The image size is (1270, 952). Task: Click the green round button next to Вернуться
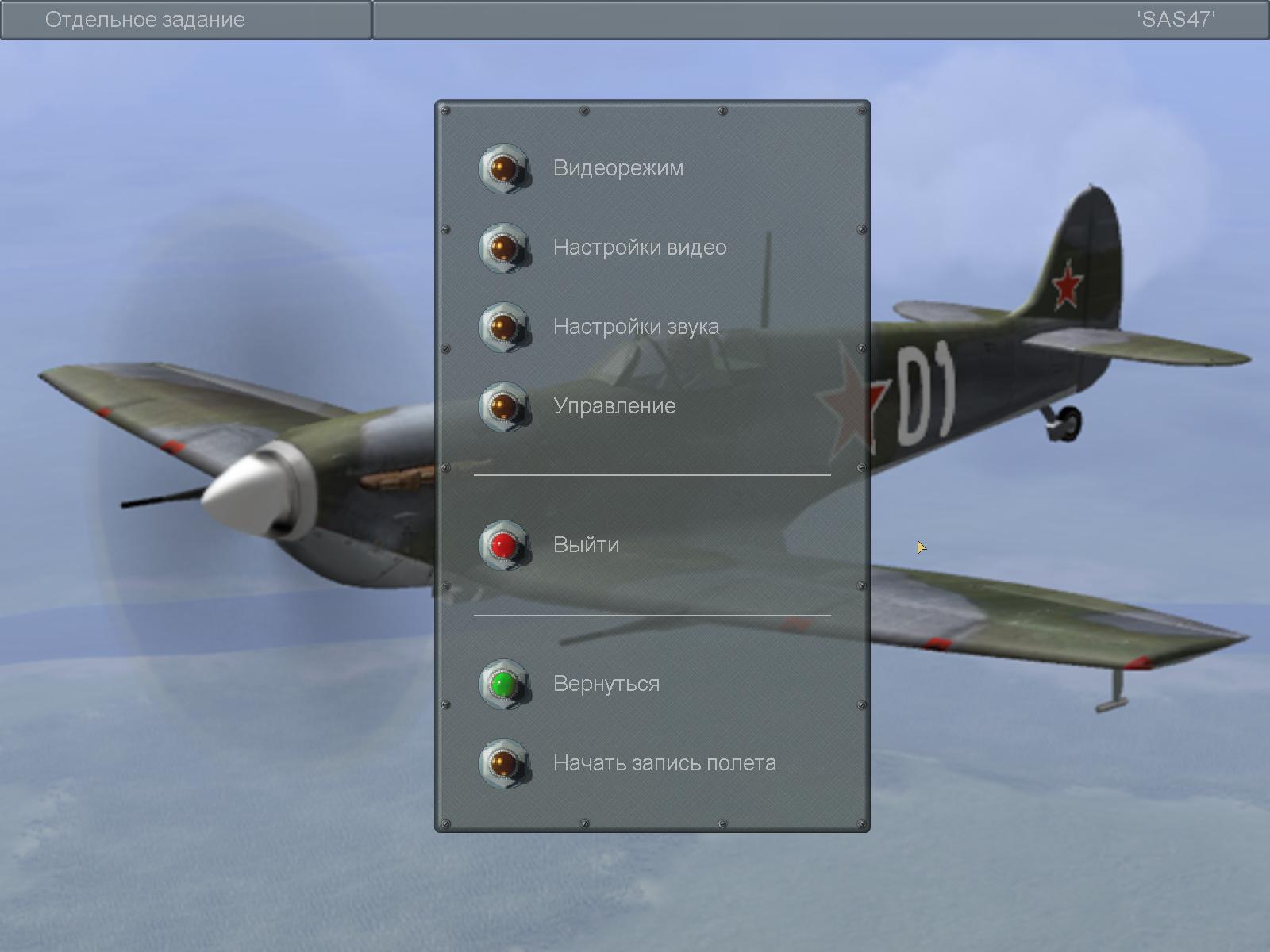point(504,684)
